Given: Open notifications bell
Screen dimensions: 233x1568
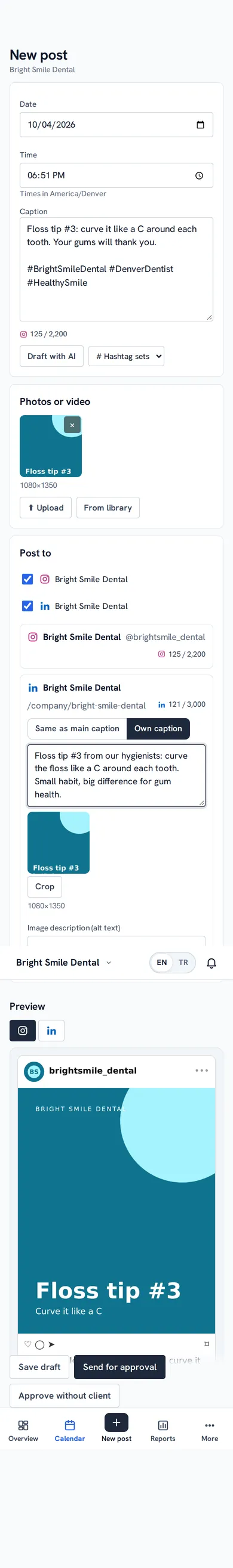Looking at the screenshot, I should pos(211,963).
